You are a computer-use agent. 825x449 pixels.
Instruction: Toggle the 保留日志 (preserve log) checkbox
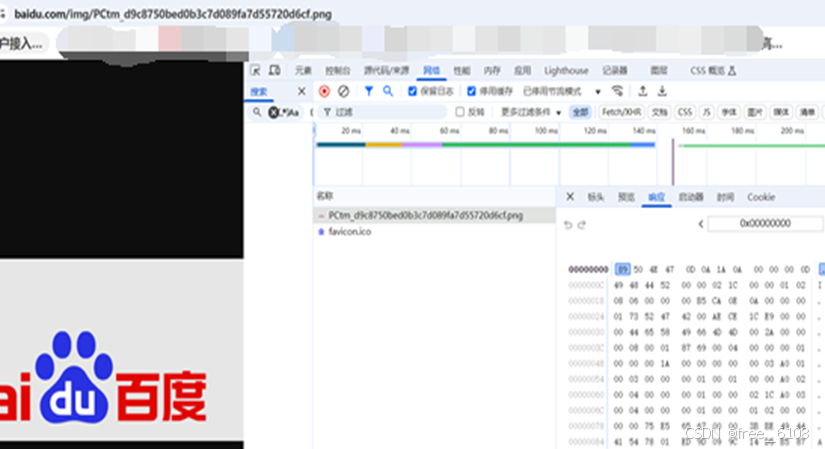[x=412, y=91]
